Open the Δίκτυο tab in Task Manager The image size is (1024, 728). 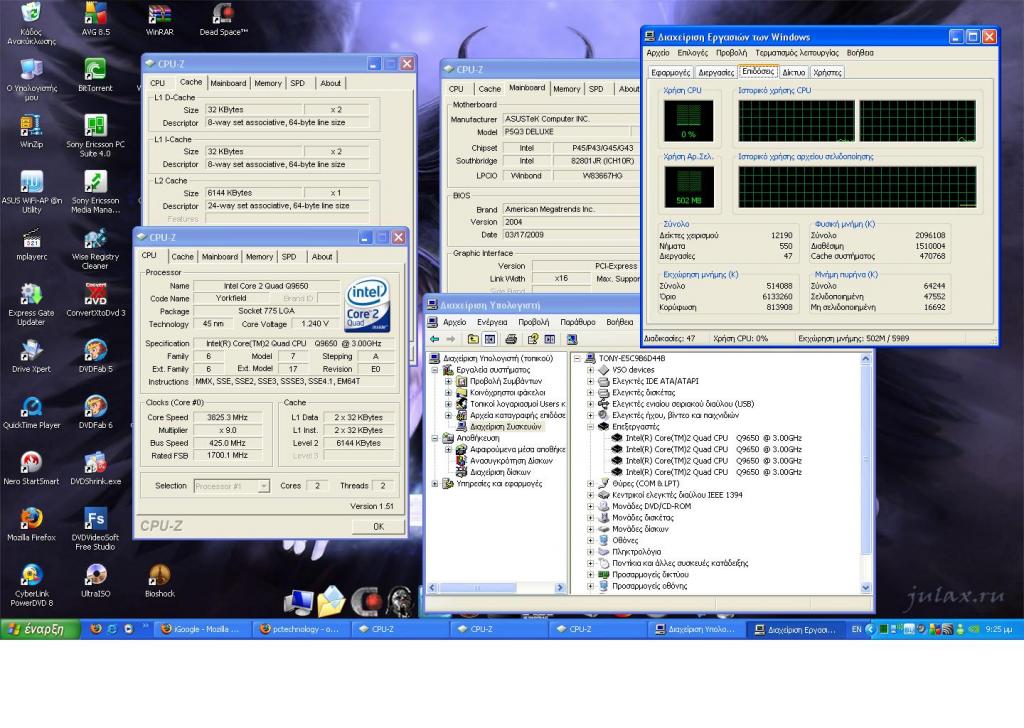pos(793,72)
